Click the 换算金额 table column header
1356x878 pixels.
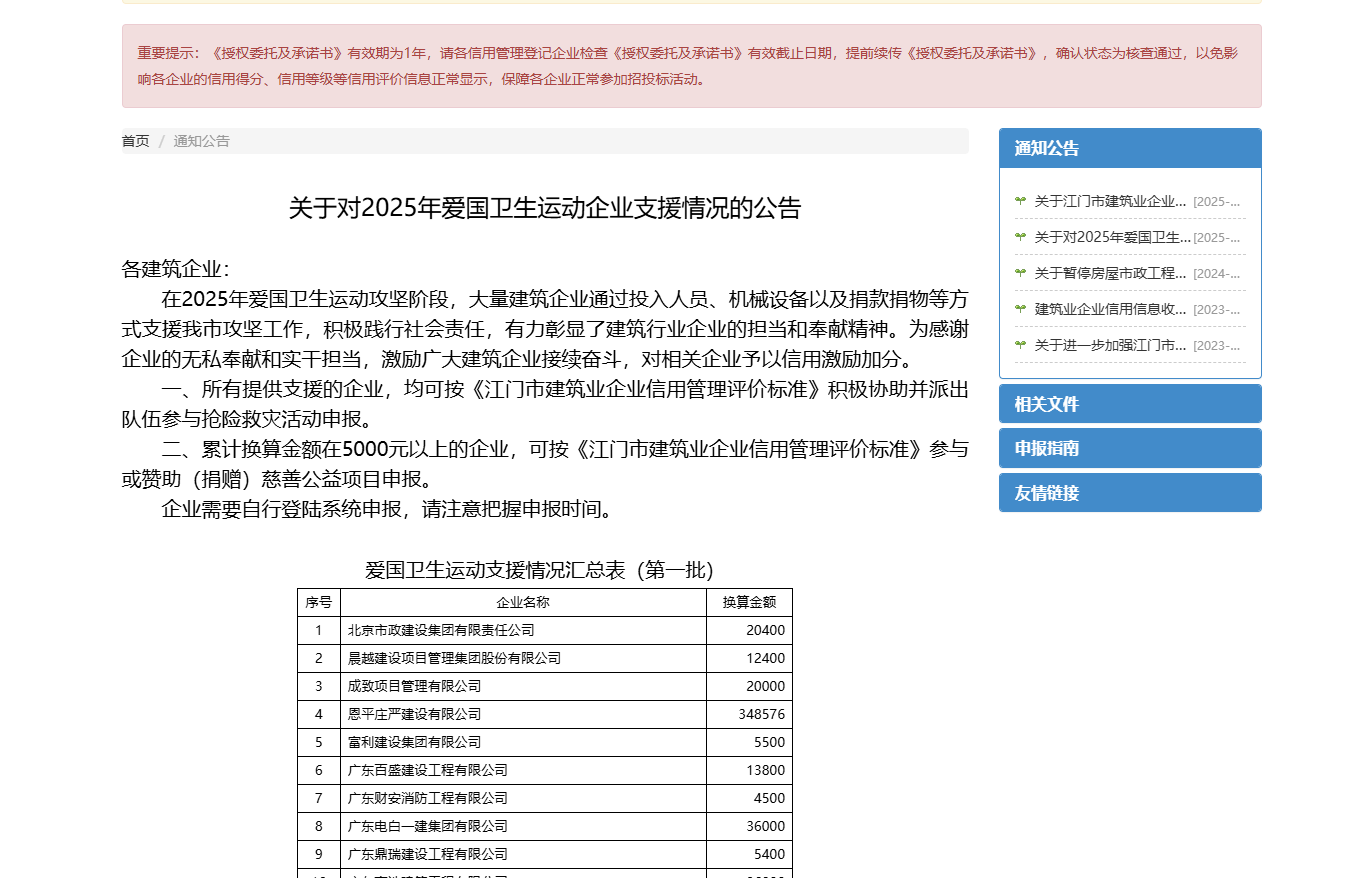[749, 602]
